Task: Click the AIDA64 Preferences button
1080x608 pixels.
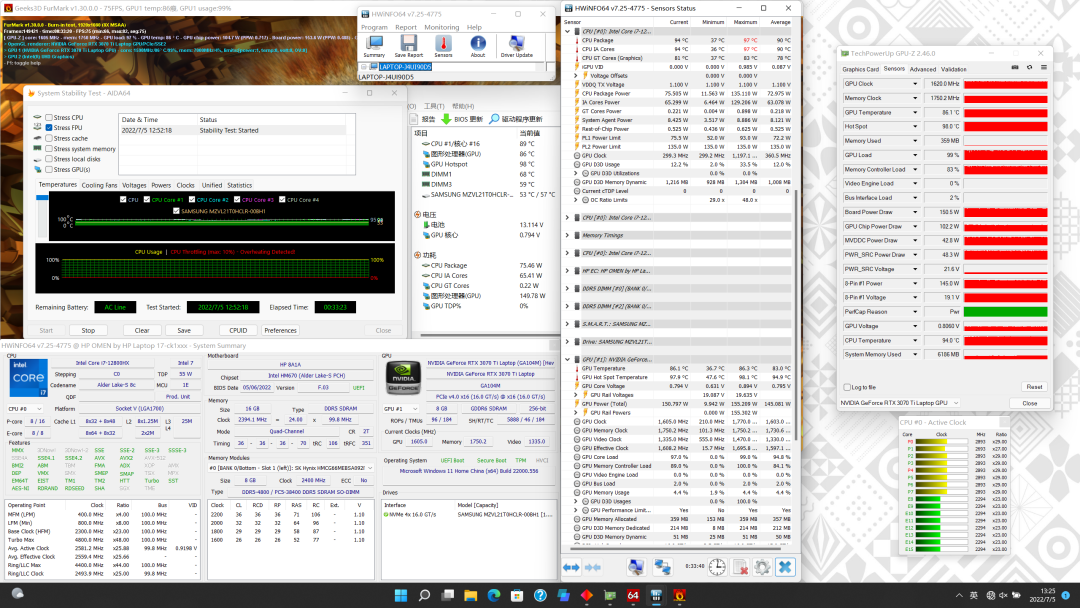Action: [280, 330]
